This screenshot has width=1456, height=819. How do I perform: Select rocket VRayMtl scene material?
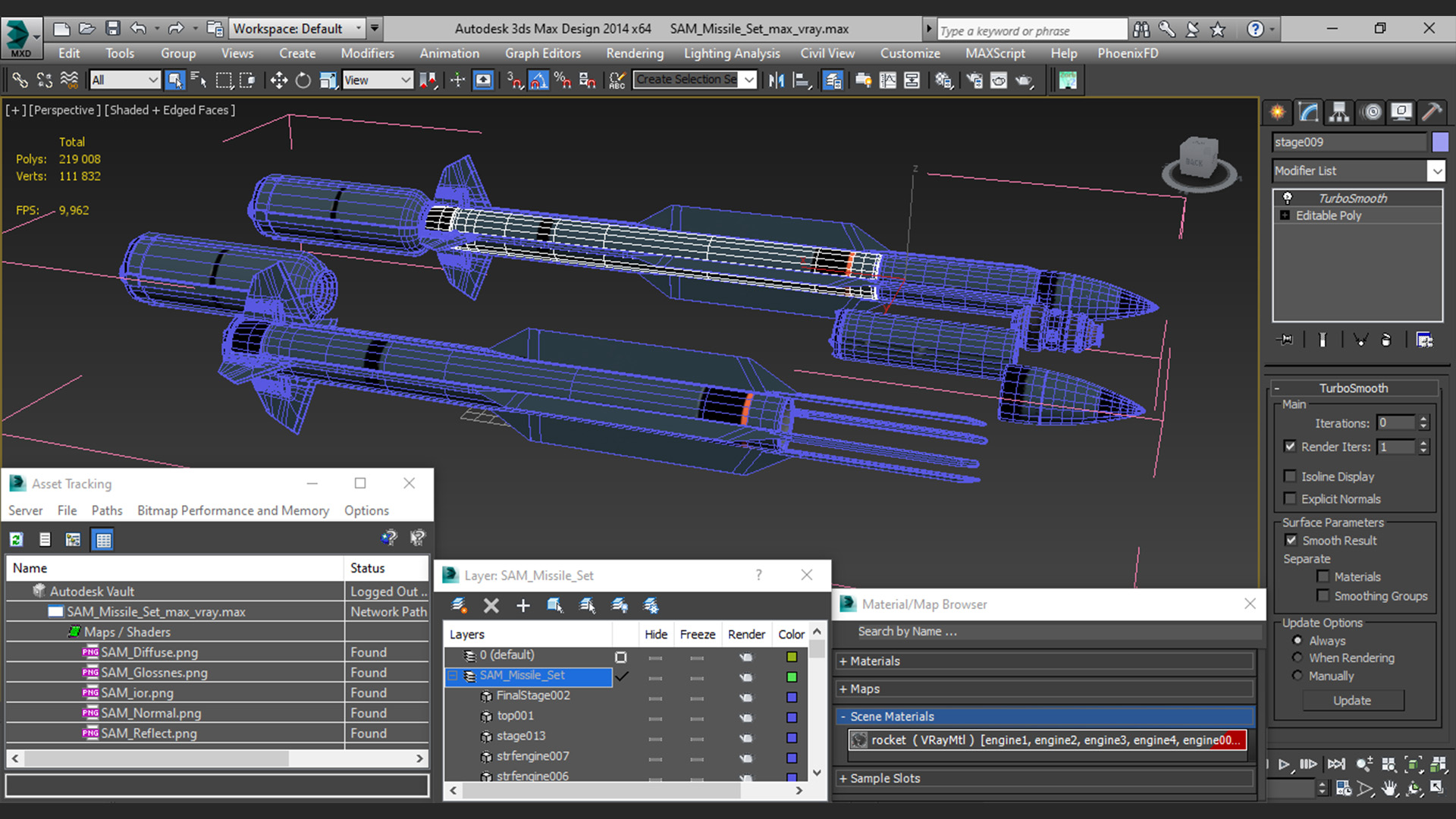click(1048, 740)
